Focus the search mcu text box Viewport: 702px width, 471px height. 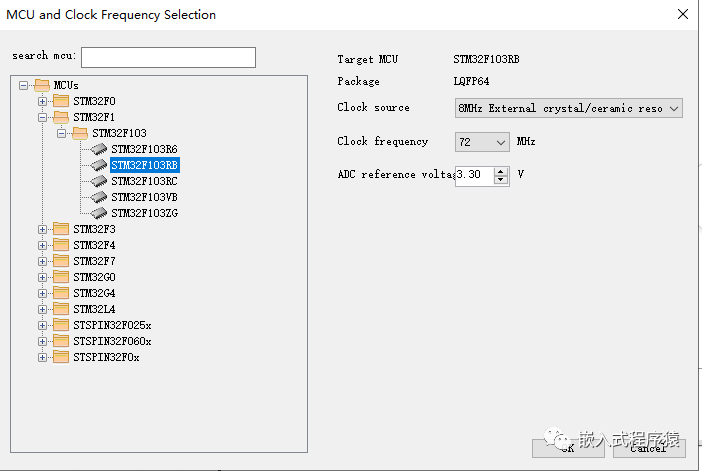pyautogui.click(x=168, y=57)
